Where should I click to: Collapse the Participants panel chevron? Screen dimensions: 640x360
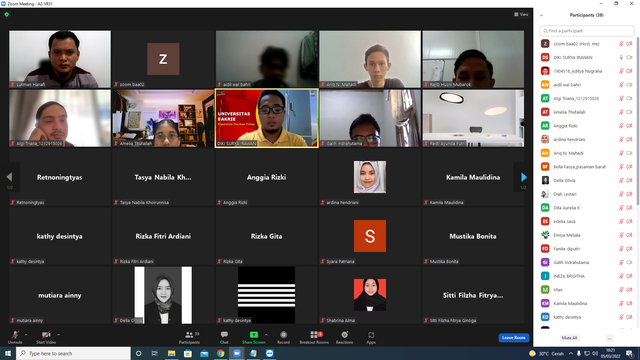pos(541,16)
